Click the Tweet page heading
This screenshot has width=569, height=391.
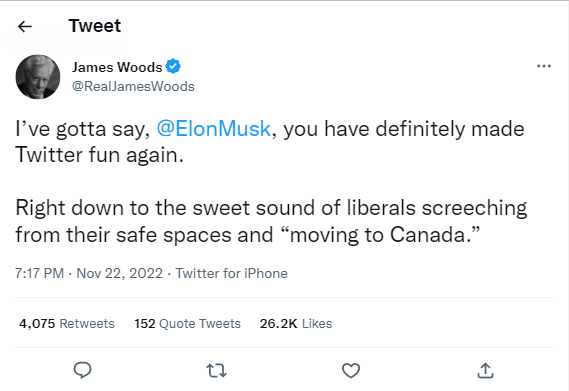click(95, 26)
